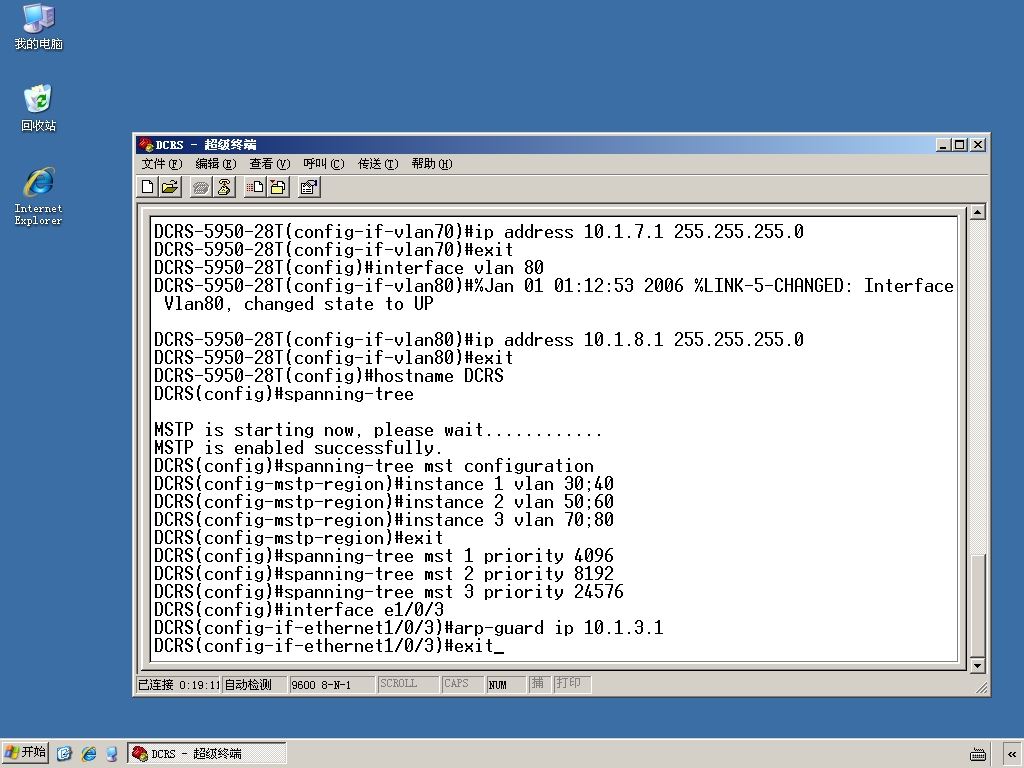The image size is (1024, 768).
Task: Click the first quick launch icon beside 开始
Action: 64,754
